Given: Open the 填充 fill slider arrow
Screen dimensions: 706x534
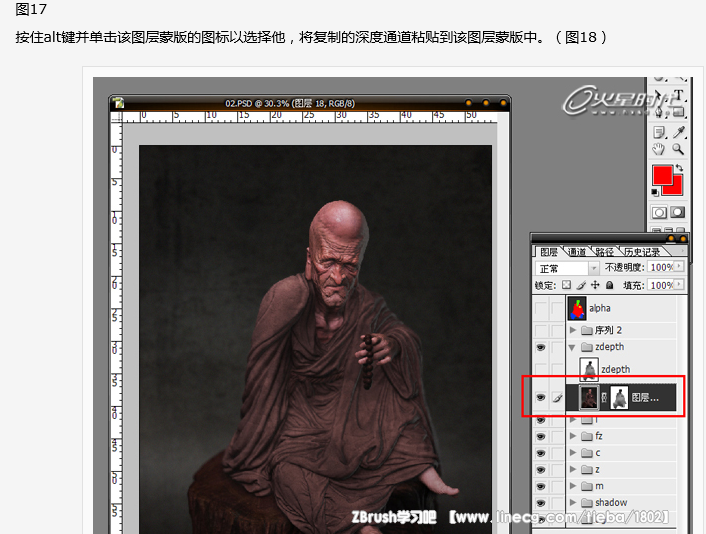Looking at the screenshot, I should [x=679, y=285].
